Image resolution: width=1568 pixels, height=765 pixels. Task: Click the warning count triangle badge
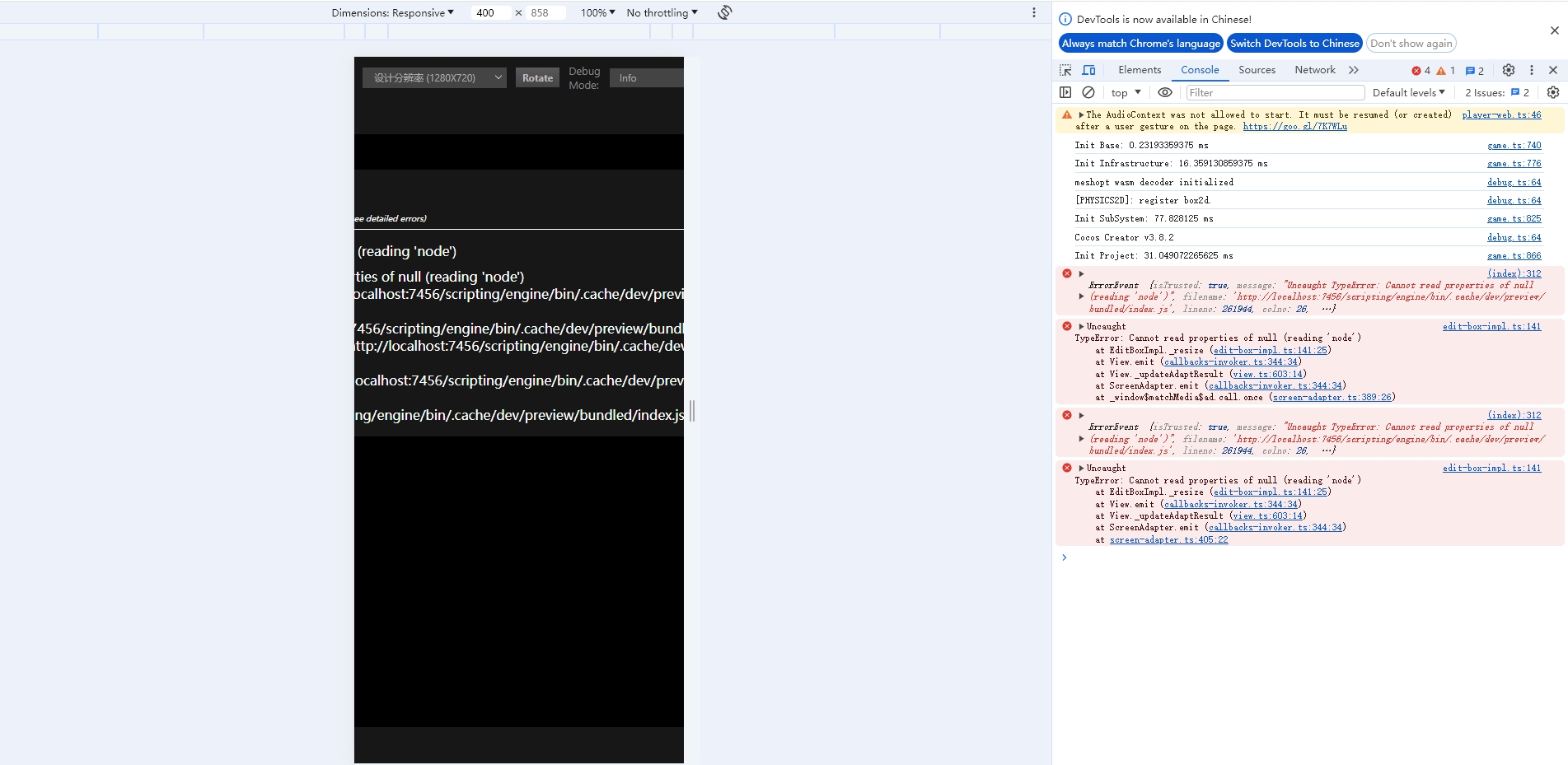tap(1446, 71)
